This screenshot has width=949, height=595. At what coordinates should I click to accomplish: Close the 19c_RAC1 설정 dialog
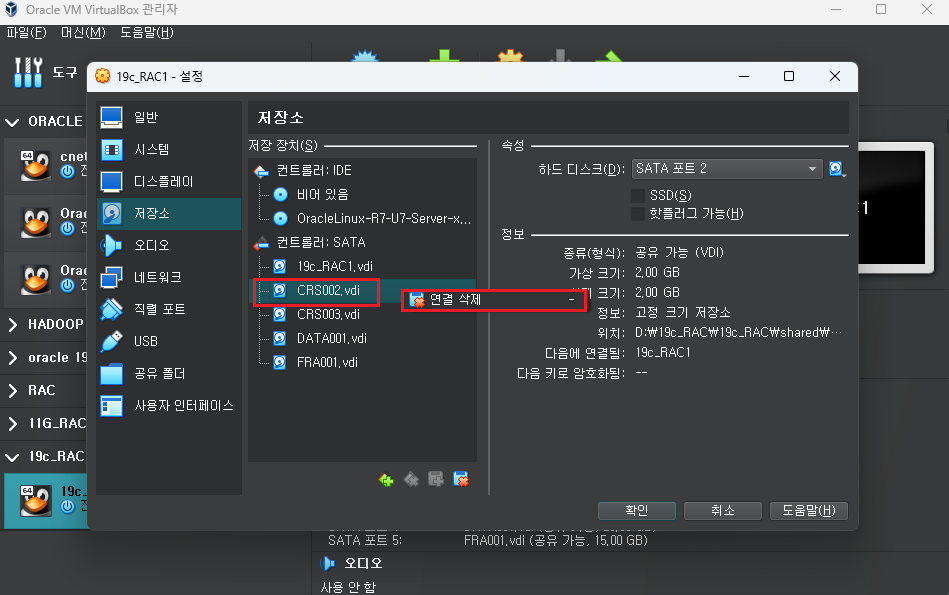835,76
